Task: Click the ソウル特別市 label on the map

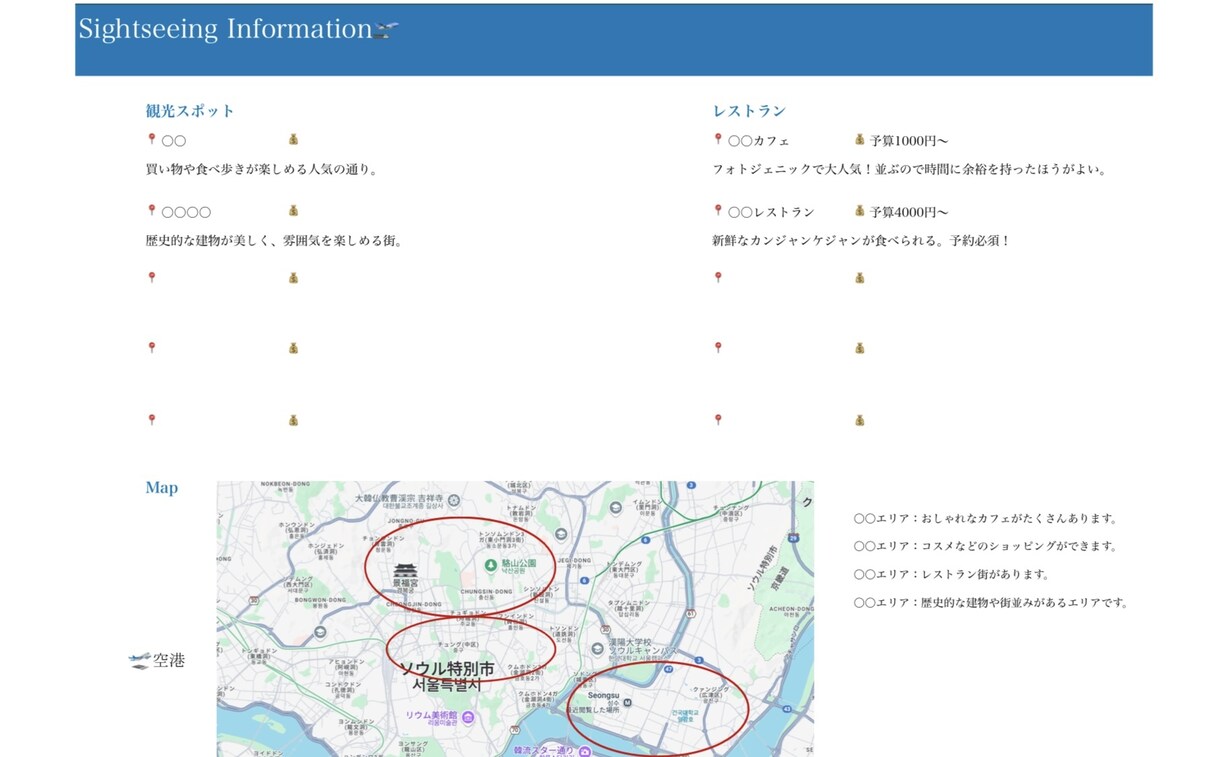Action: pyautogui.click(x=447, y=669)
